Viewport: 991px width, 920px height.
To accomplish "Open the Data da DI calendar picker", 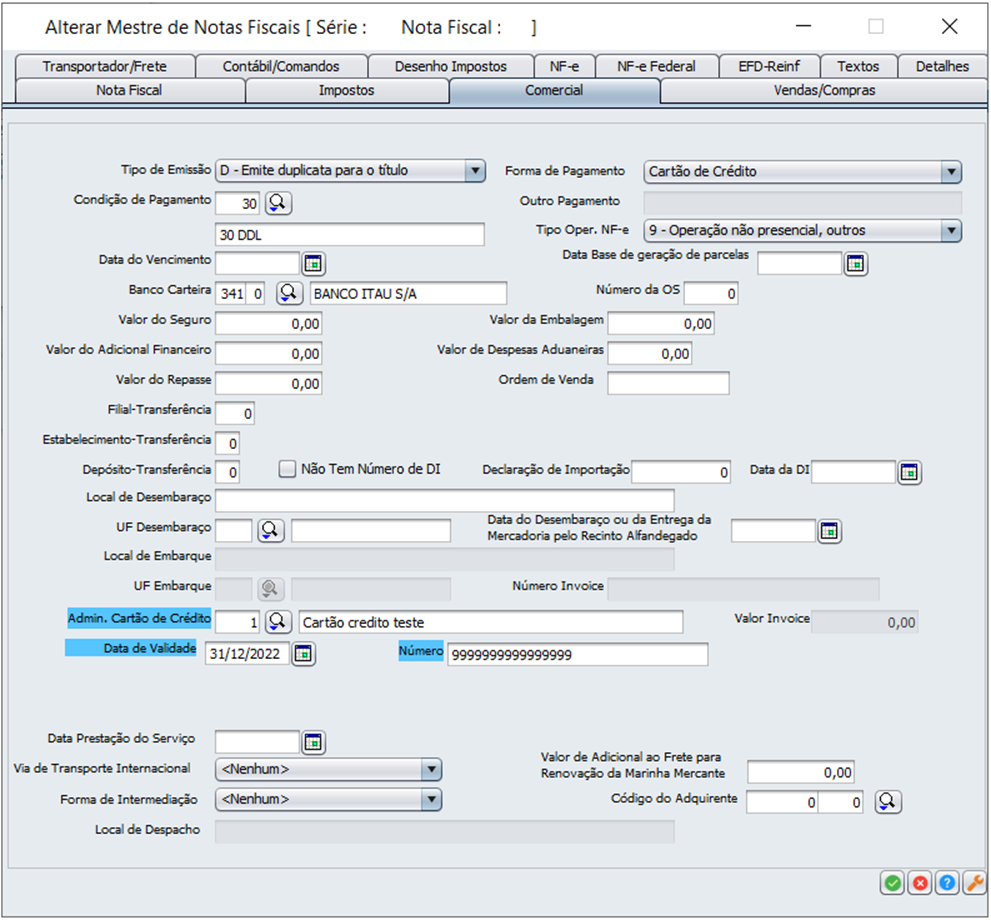I will point(909,473).
